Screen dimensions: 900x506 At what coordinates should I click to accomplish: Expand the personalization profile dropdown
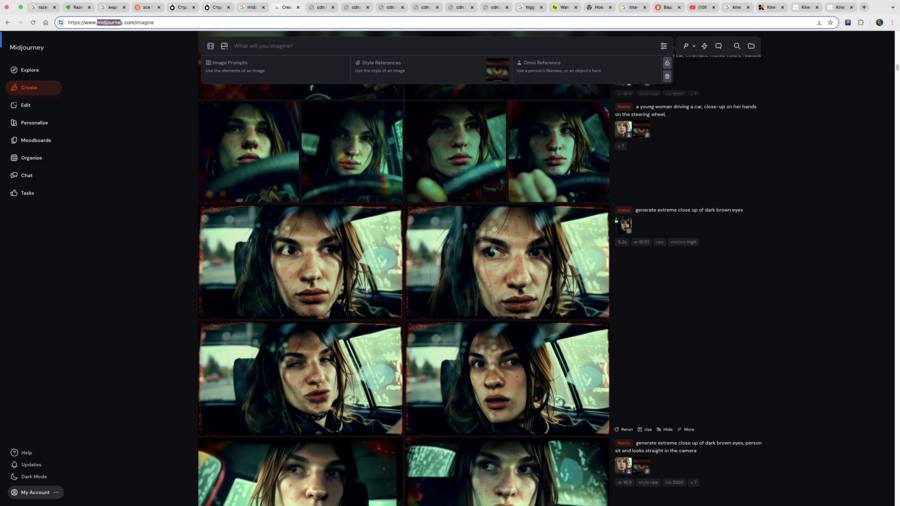[688, 46]
